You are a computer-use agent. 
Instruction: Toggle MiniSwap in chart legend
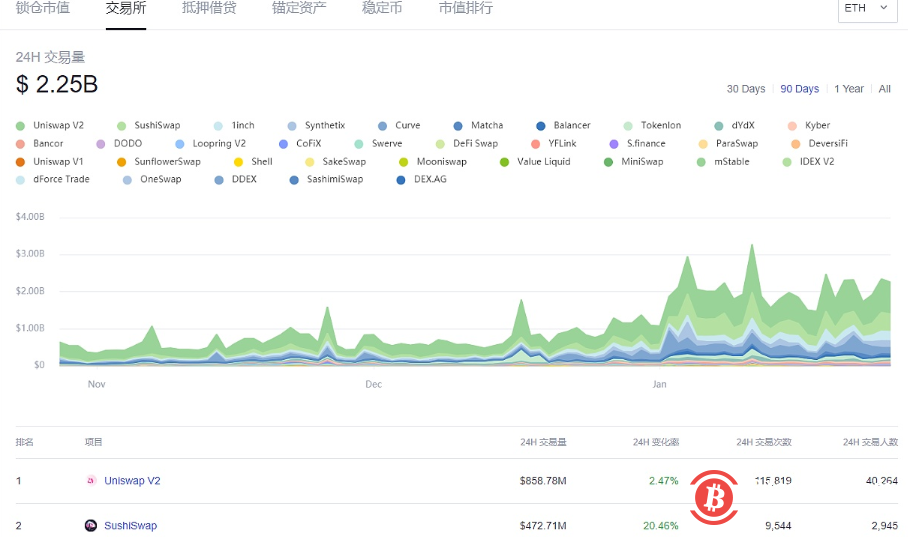634,162
